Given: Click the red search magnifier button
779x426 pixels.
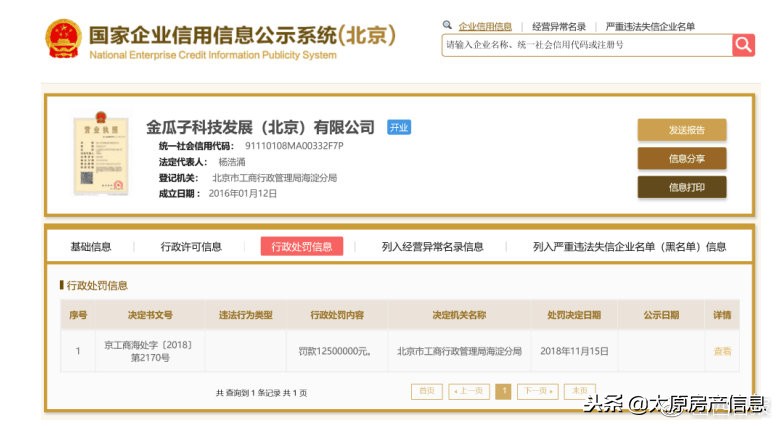Looking at the screenshot, I should pyautogui.click(x=743, y=45).
